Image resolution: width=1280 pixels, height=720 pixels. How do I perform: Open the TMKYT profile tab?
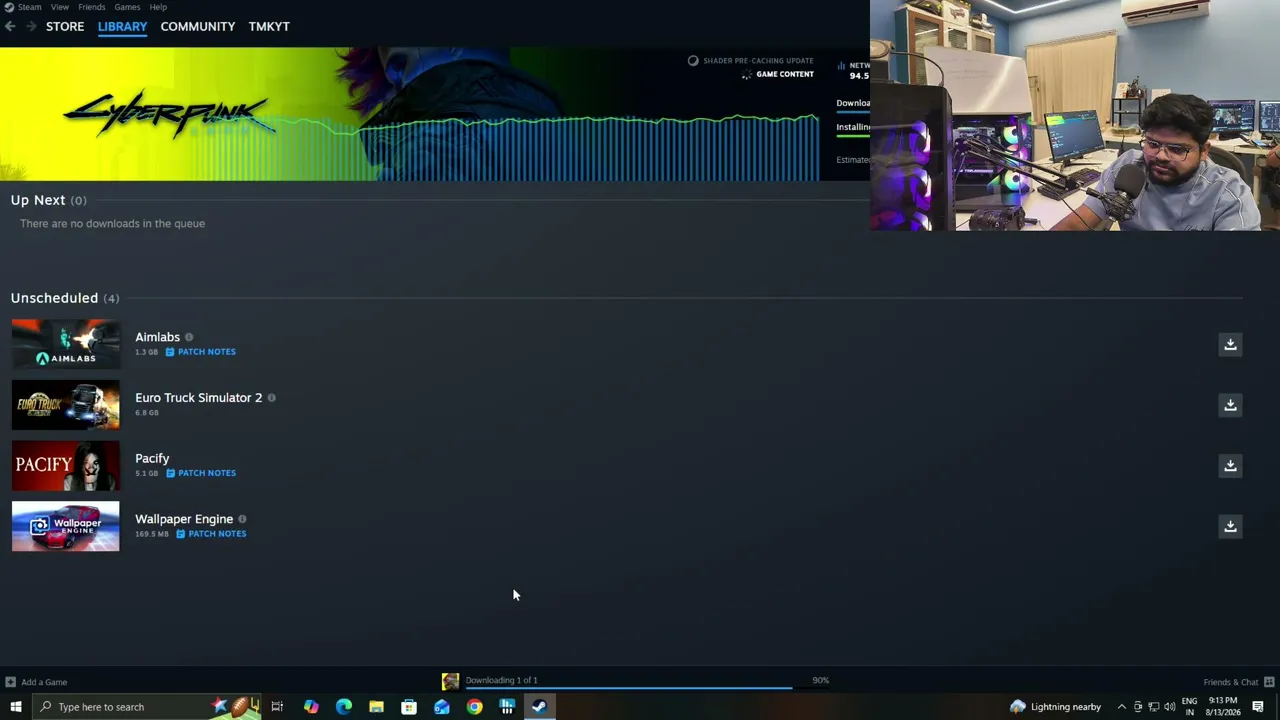click(x=269, y=26)
